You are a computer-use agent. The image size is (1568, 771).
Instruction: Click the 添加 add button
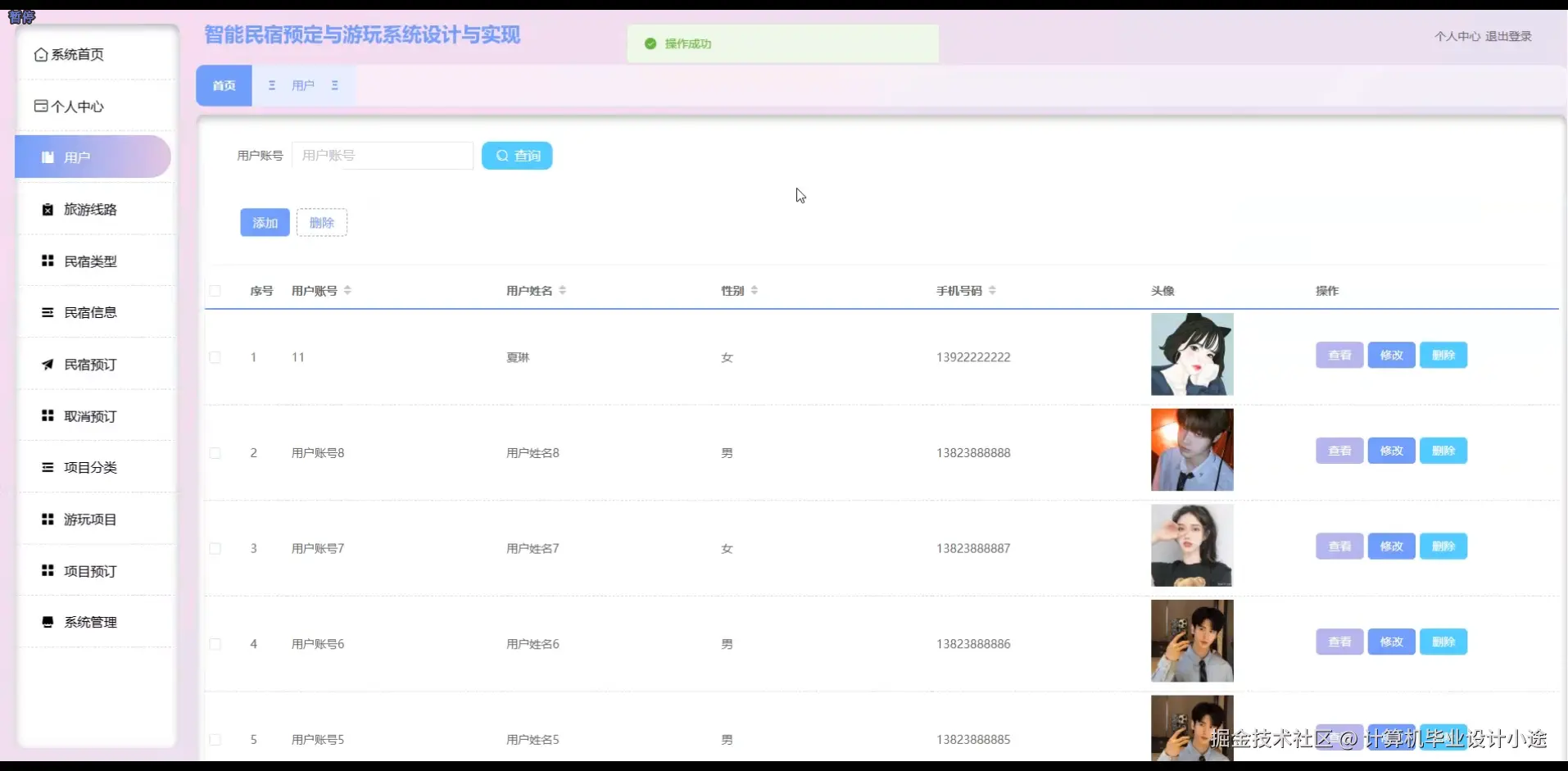coord(264,222)
